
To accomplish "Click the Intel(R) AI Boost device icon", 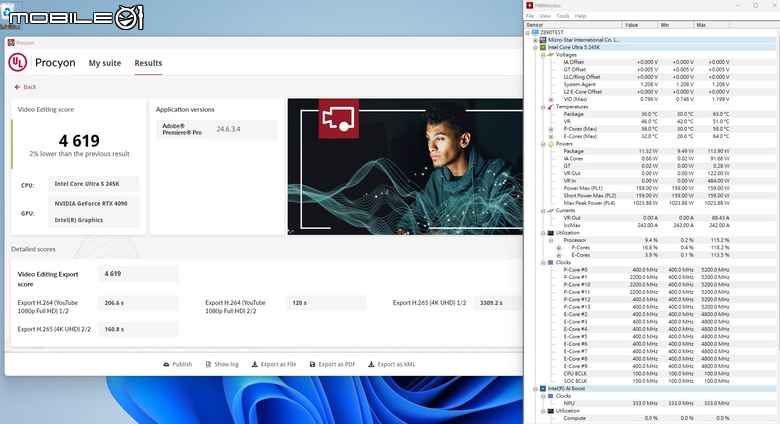I will tap(543, 389).
